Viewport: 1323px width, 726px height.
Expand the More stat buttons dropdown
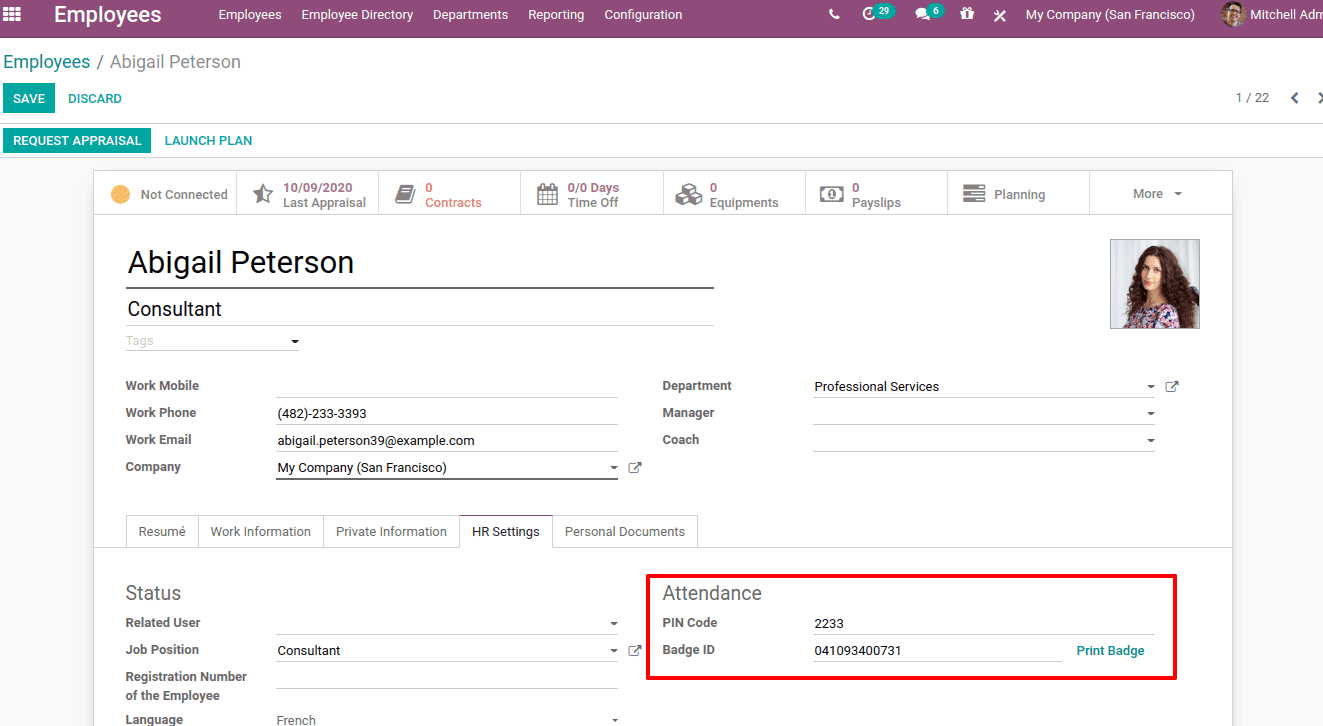point(1160,194)
